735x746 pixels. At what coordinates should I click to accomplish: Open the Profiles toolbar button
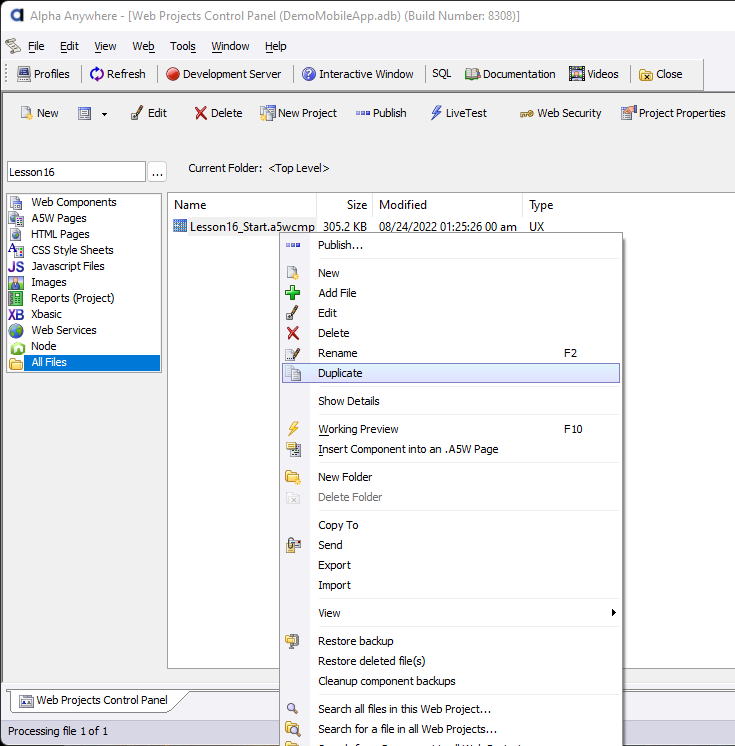pyautogui.click(x=43, y=74)
